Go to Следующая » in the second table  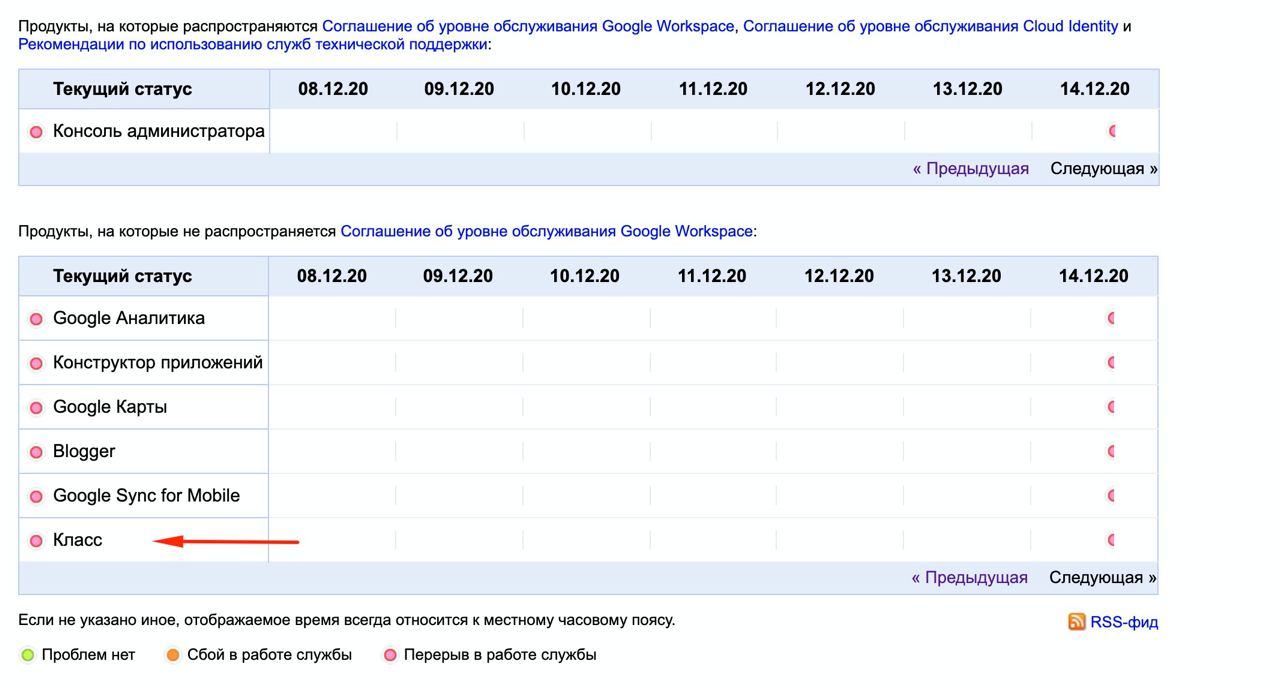tap(1103, 578)
